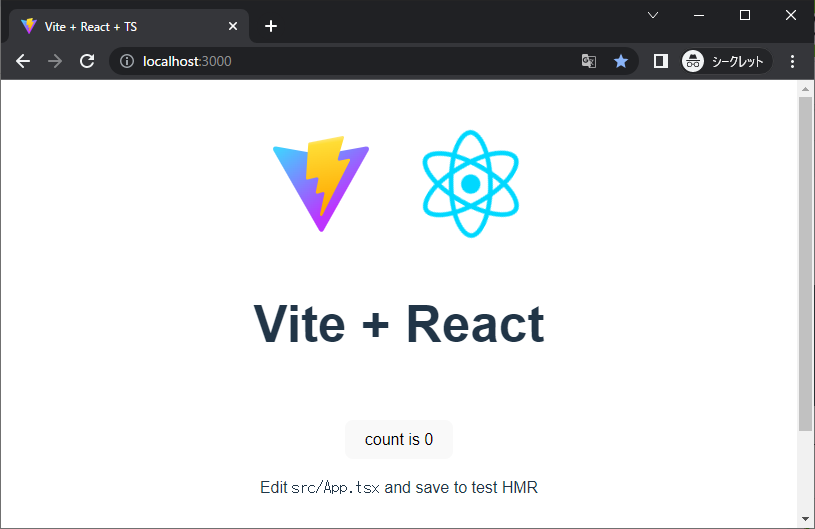This screenshot has width=815, height=529.
Task: Click the page vertical scrollbar thumb
Action: (805, 264)
